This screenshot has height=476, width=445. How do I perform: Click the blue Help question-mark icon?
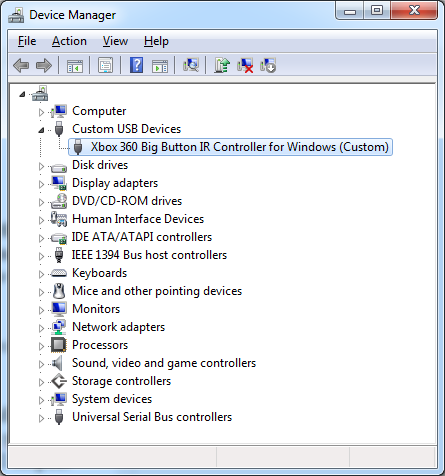click(x=136, y=65)
